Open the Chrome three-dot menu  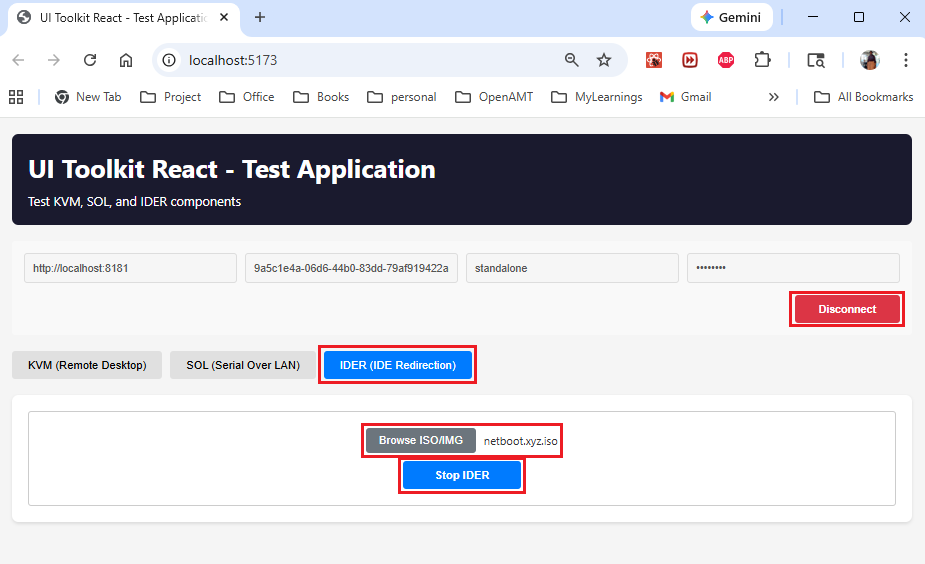click(906, 60)
